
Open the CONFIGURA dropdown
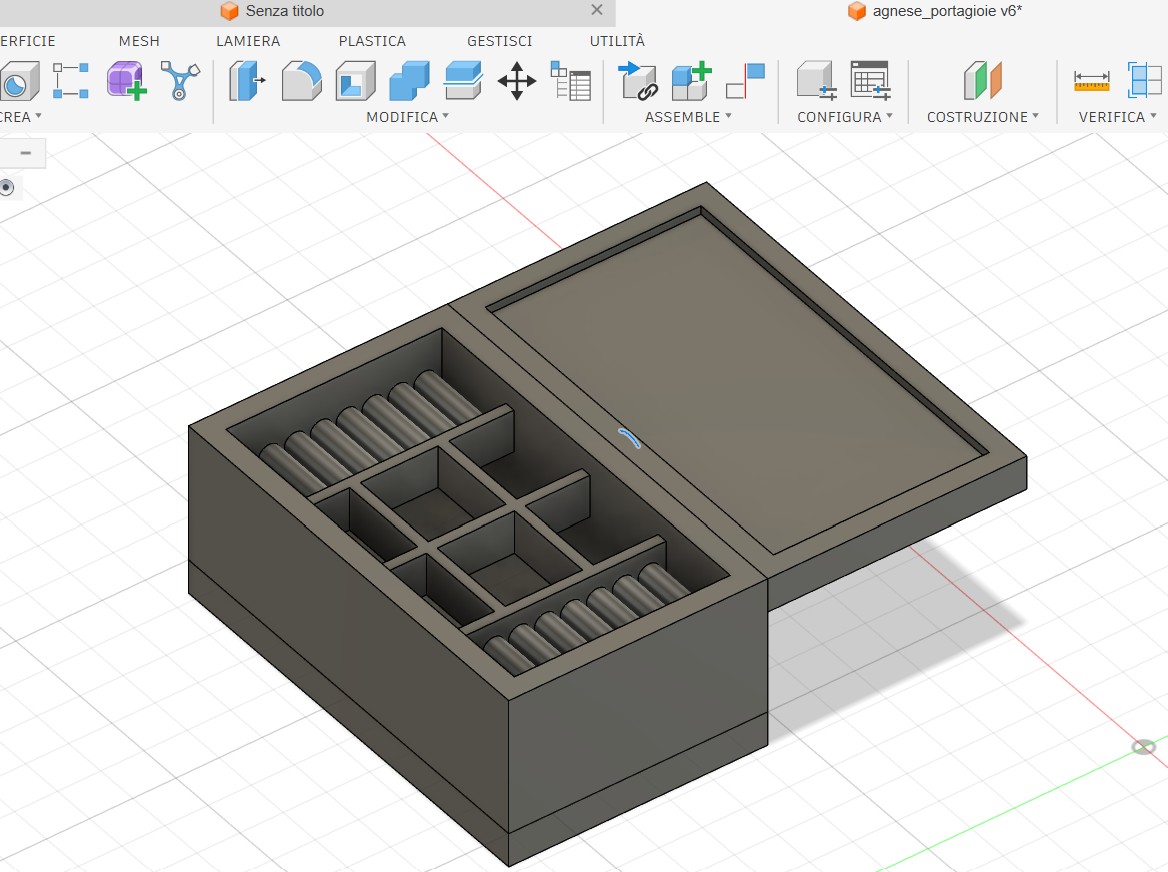(843, 117)
